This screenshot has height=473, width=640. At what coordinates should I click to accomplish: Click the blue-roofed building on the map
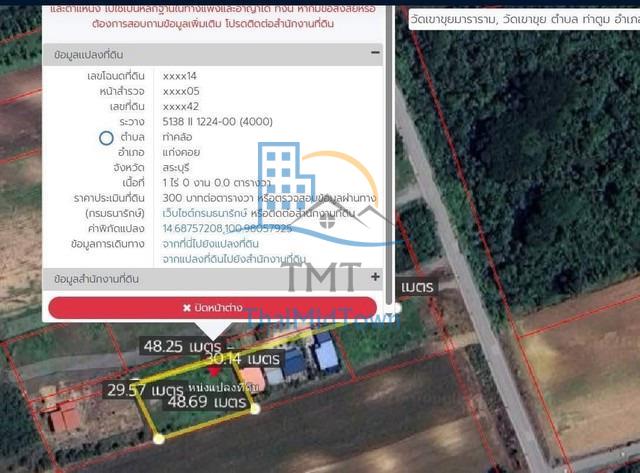[326, 353]
